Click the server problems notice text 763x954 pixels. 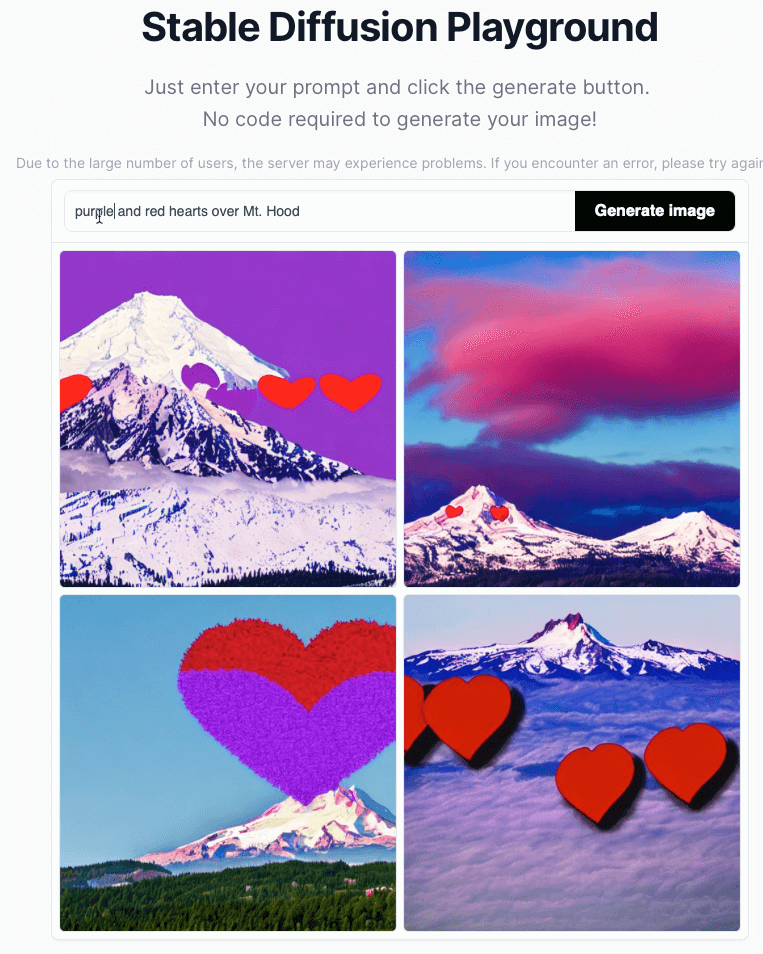[389, 163]
